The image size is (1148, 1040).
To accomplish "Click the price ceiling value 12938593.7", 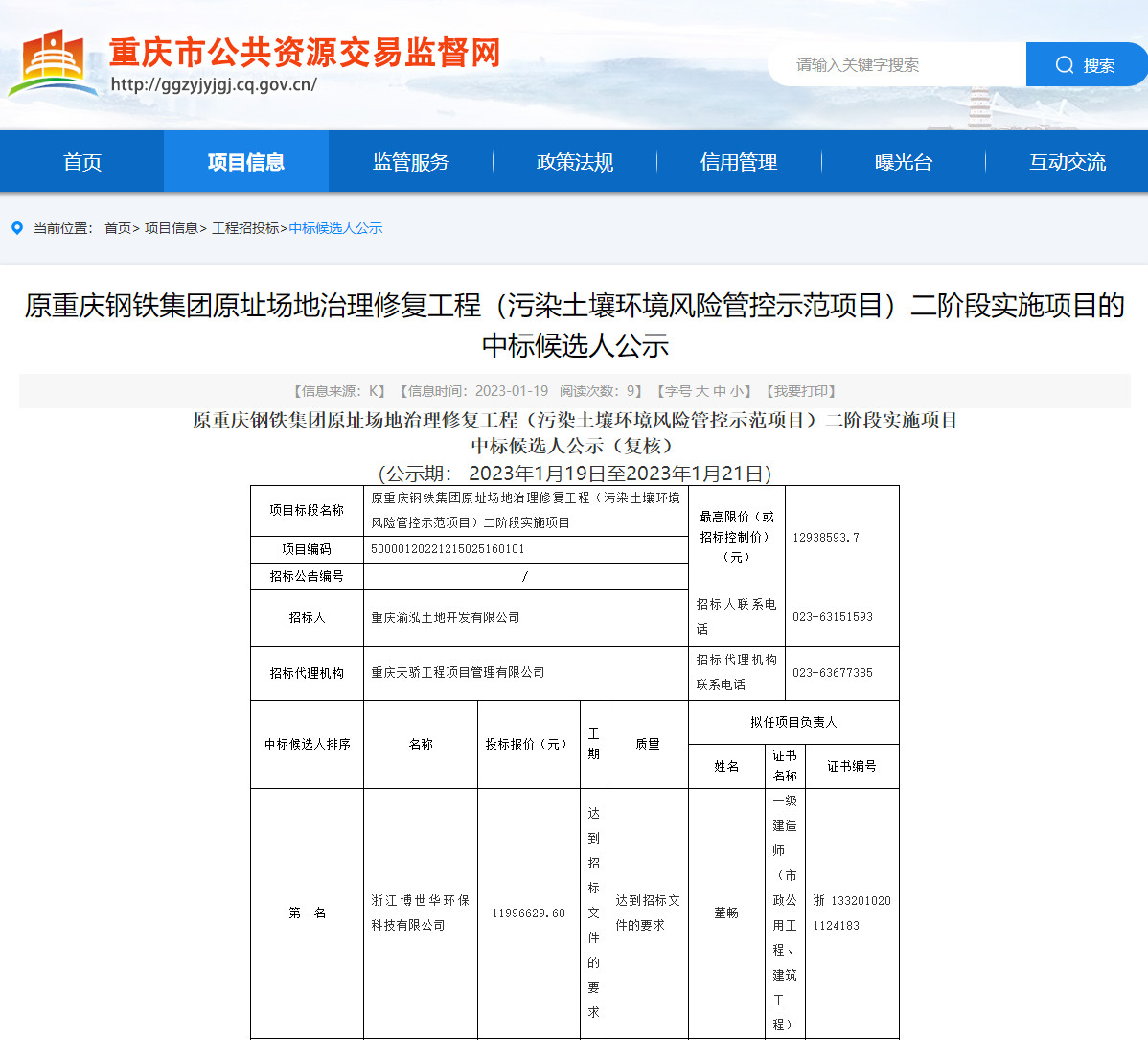I will point(826,538).
